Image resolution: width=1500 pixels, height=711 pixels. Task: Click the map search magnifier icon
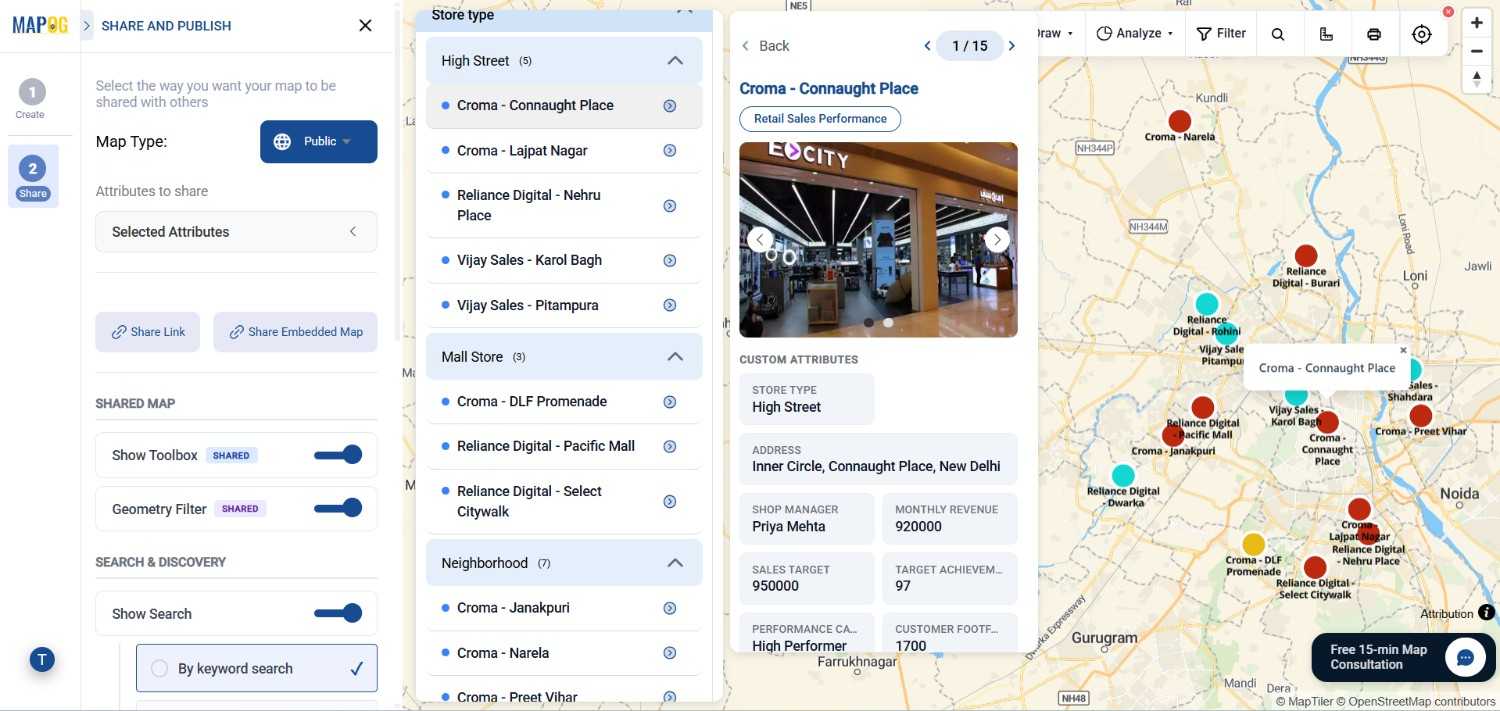pos(1278,34)
